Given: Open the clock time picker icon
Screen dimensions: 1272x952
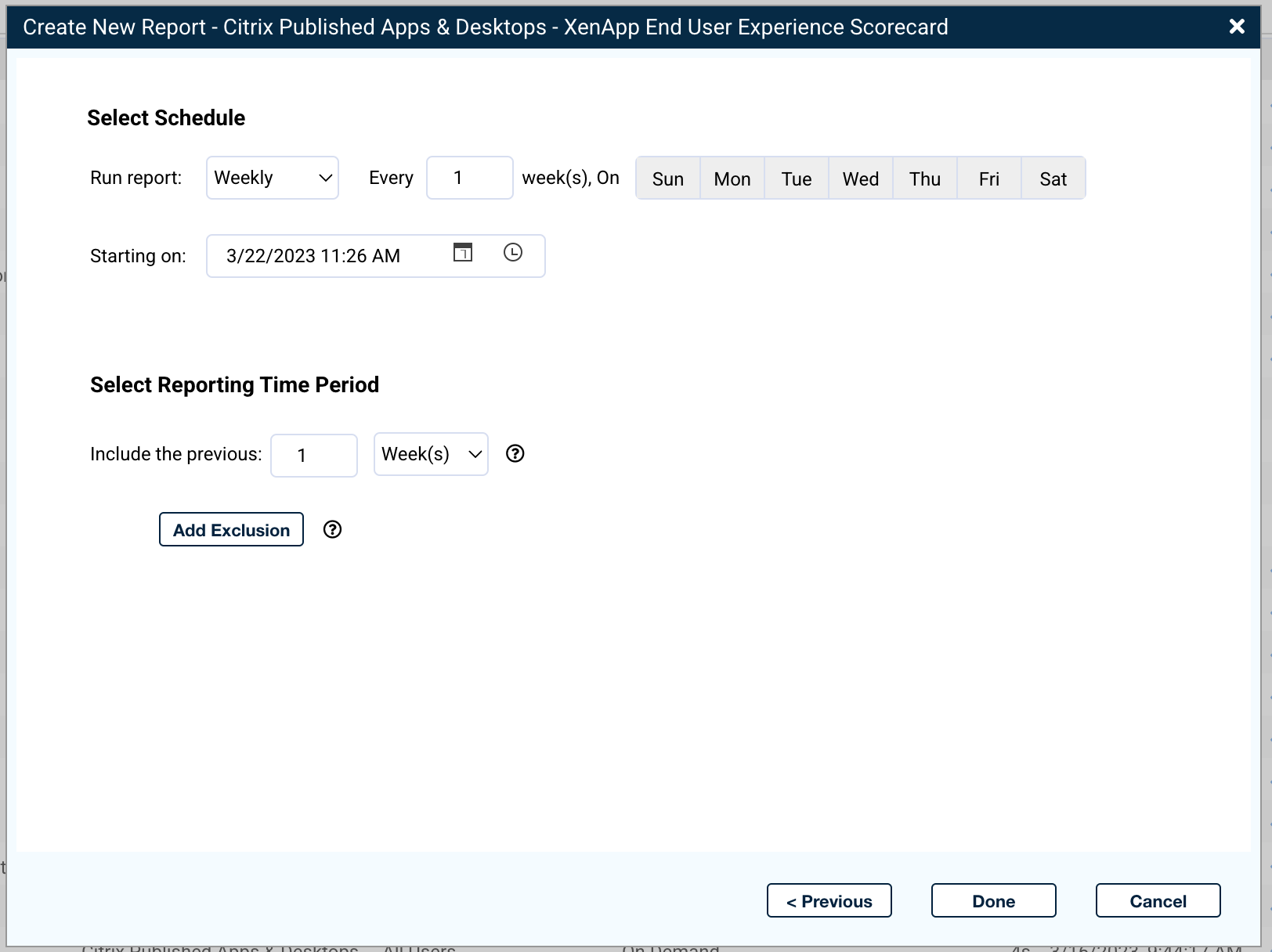Looking at the screenshot, I should point(513,252).
